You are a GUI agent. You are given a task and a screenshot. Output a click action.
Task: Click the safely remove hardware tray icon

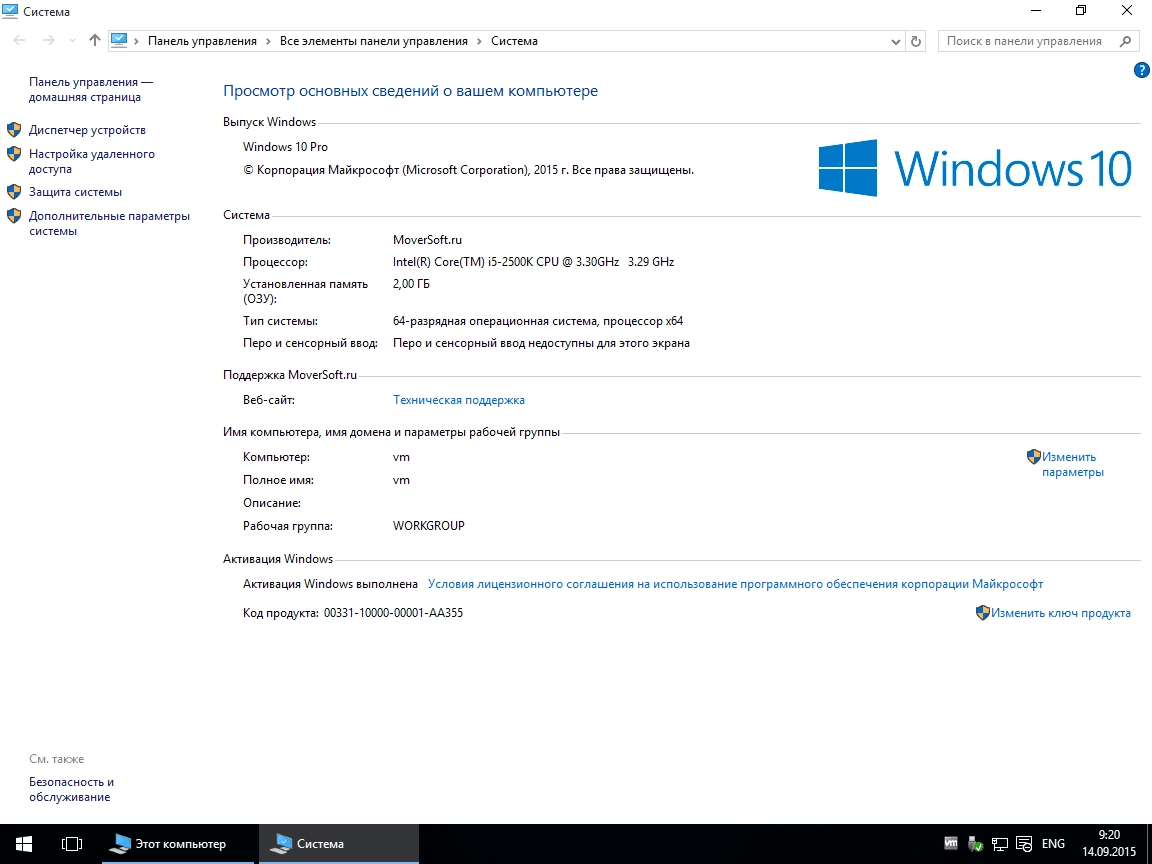pos(975,844)
